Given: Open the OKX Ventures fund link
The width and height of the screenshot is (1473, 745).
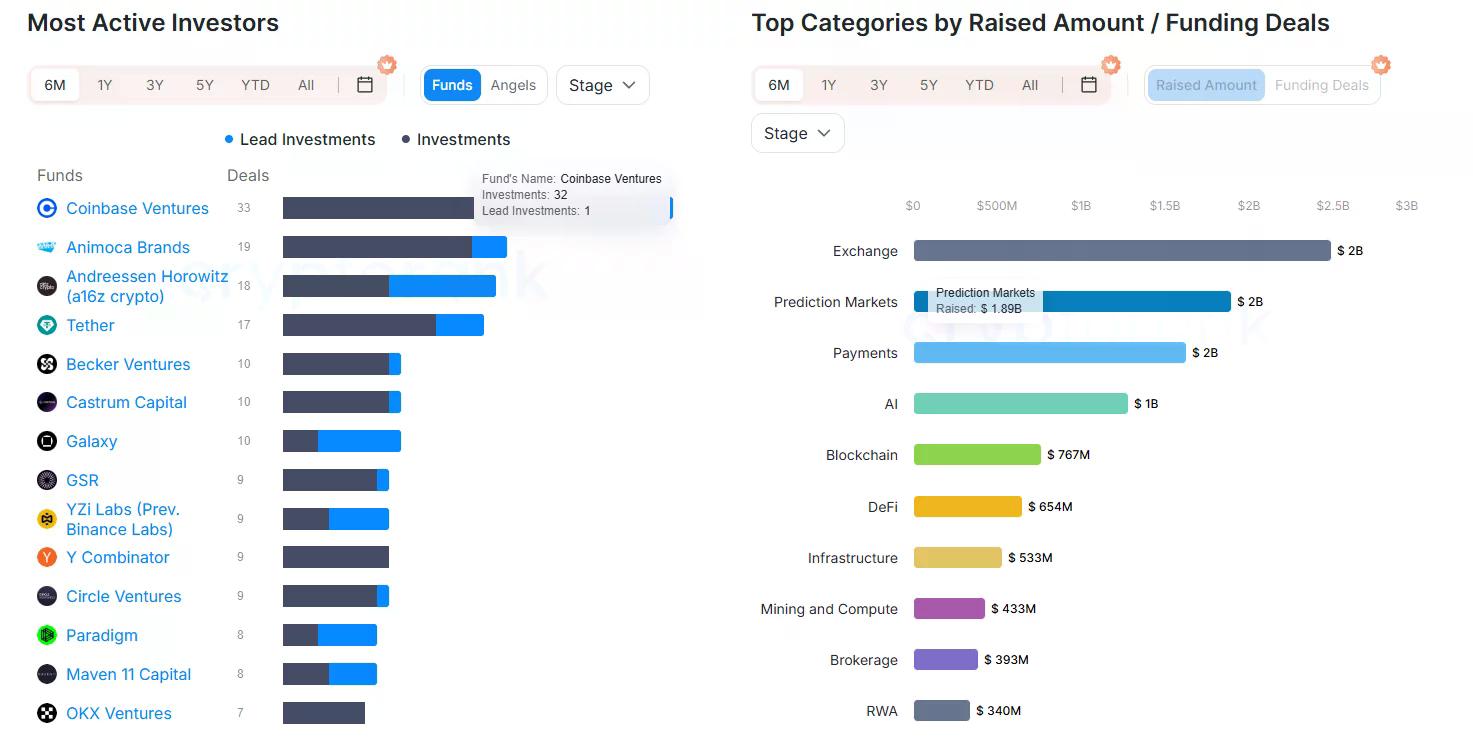Looking at the screenshot, I should [119, 713].
